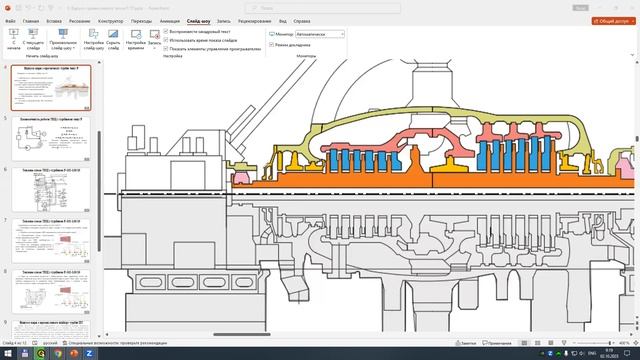
Task: Open the Монитор selection combo box
Action: (x=320, y=34)
